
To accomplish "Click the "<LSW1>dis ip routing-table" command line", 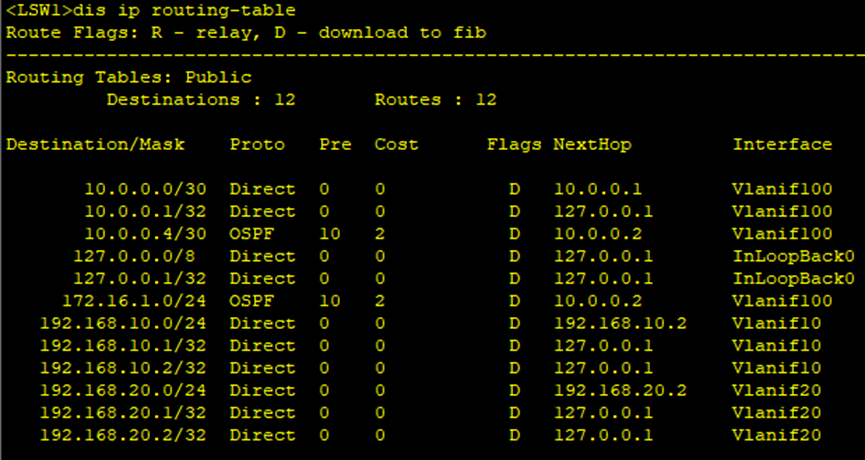I will coord(151,10).
